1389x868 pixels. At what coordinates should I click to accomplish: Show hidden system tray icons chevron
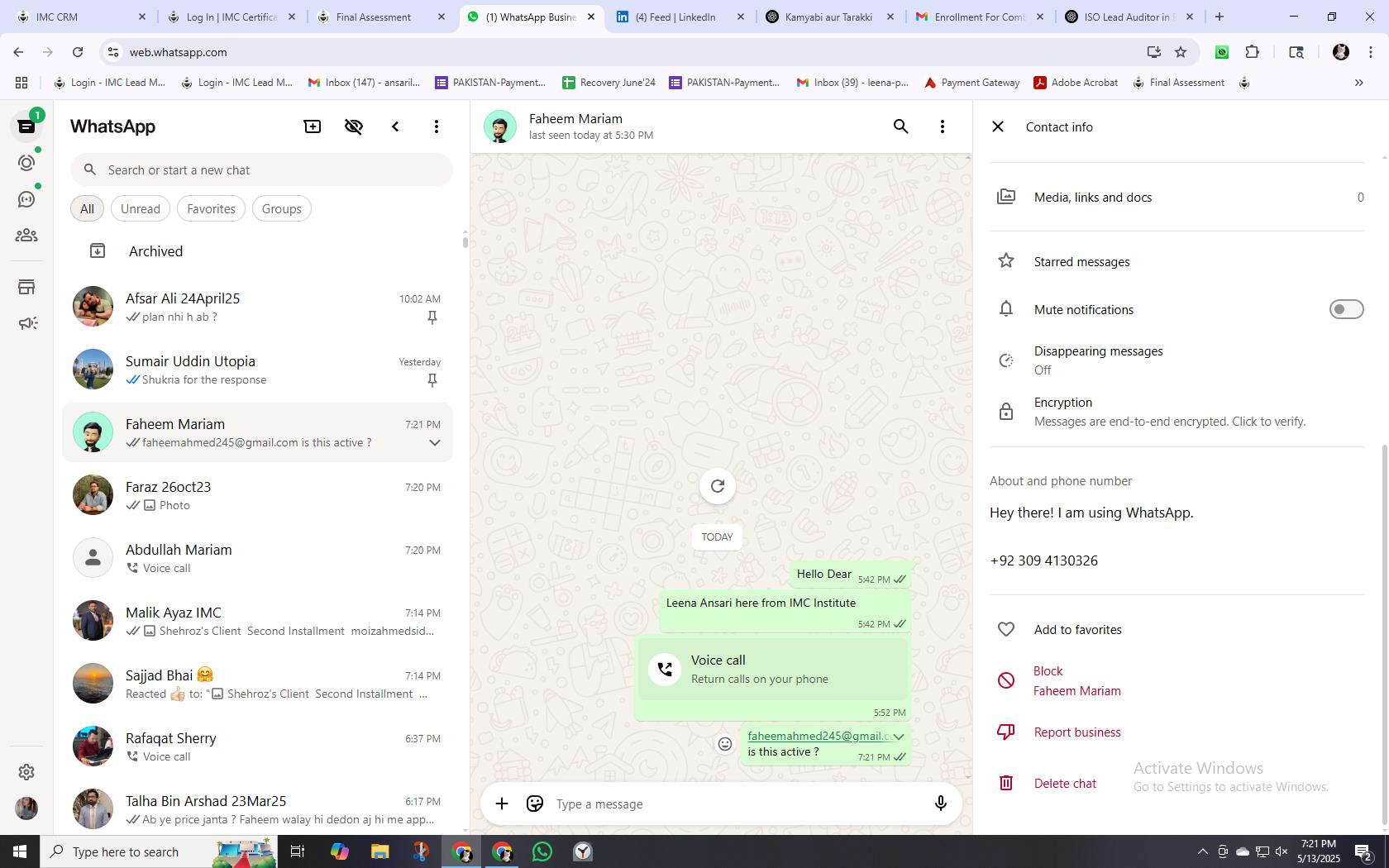[x=1203, y=851]
